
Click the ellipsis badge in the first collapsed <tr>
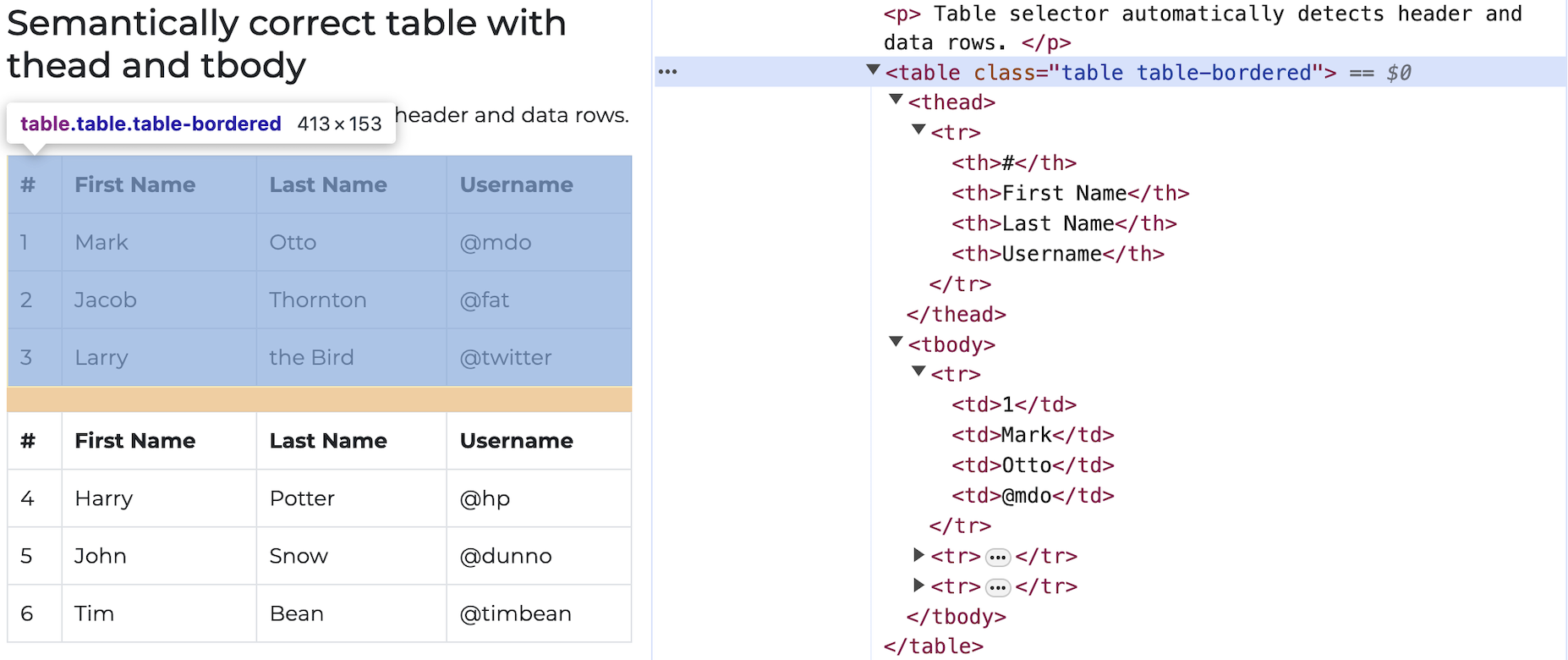pos(998,557)
